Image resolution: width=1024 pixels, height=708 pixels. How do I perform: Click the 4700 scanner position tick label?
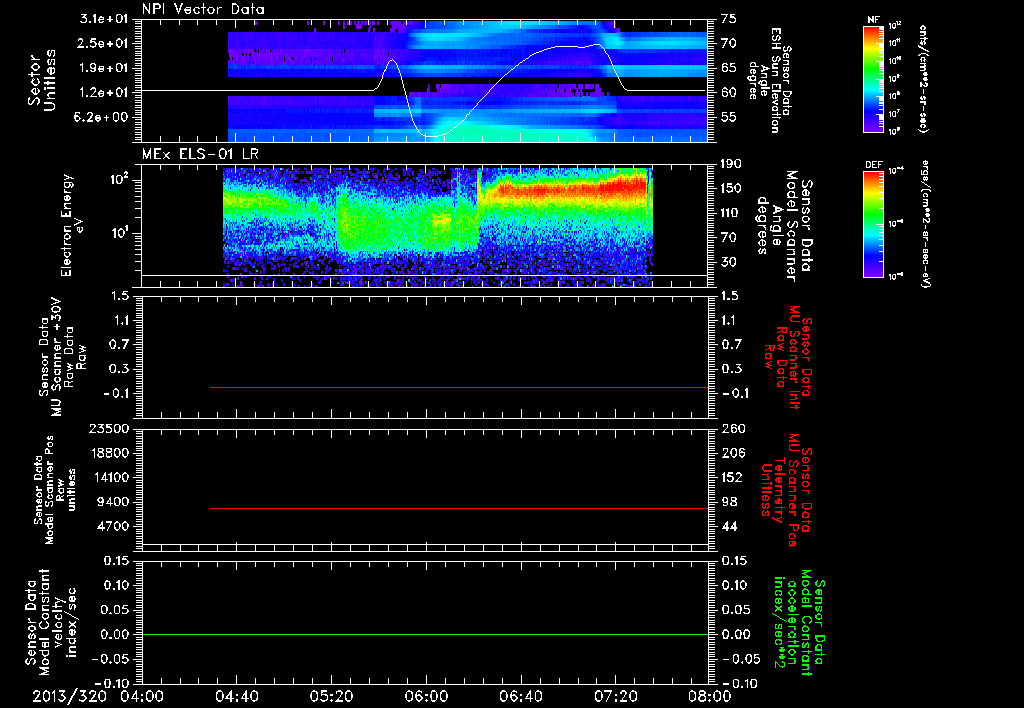click(114, 526)
